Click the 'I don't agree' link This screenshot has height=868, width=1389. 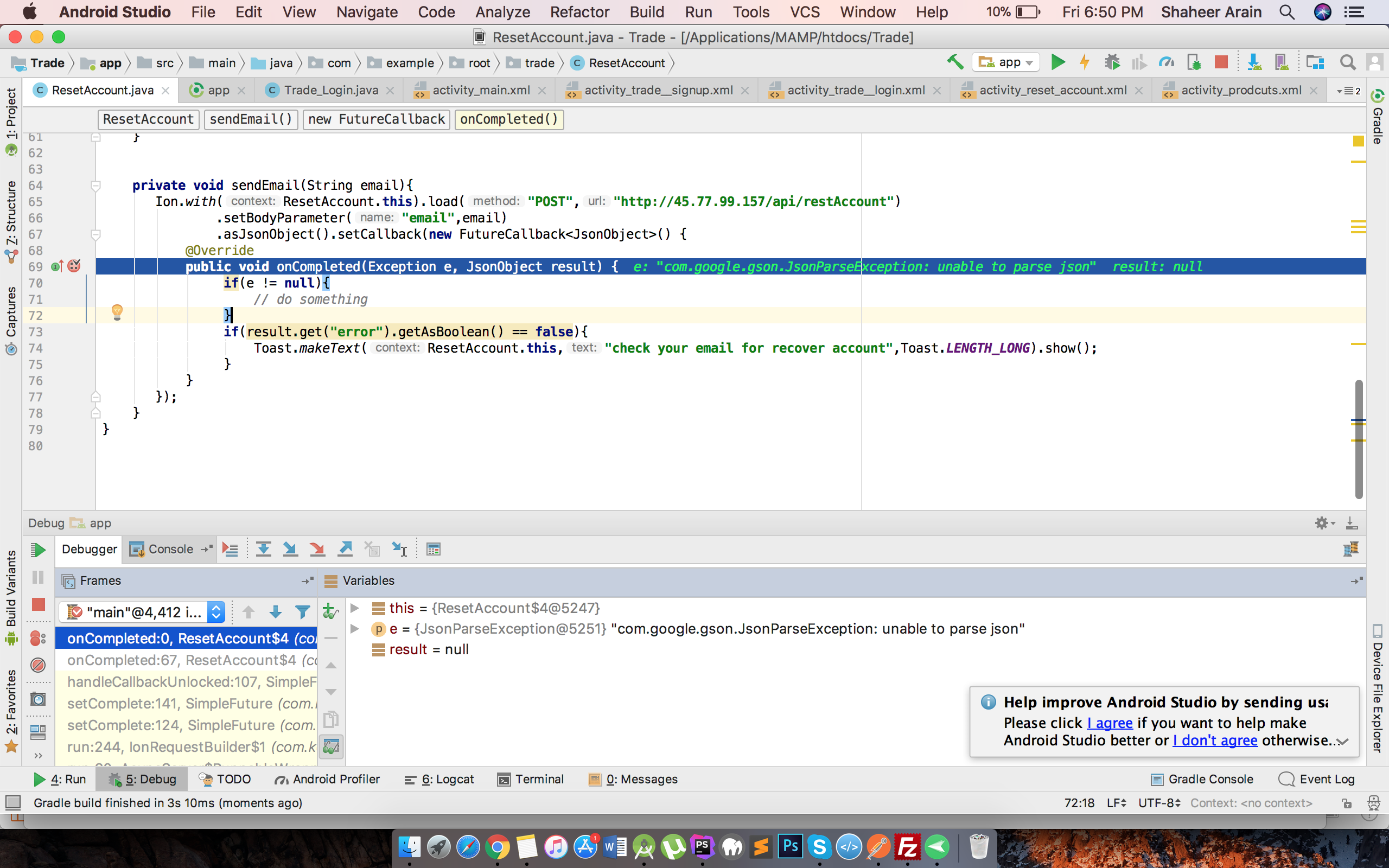coord(1215,740)
